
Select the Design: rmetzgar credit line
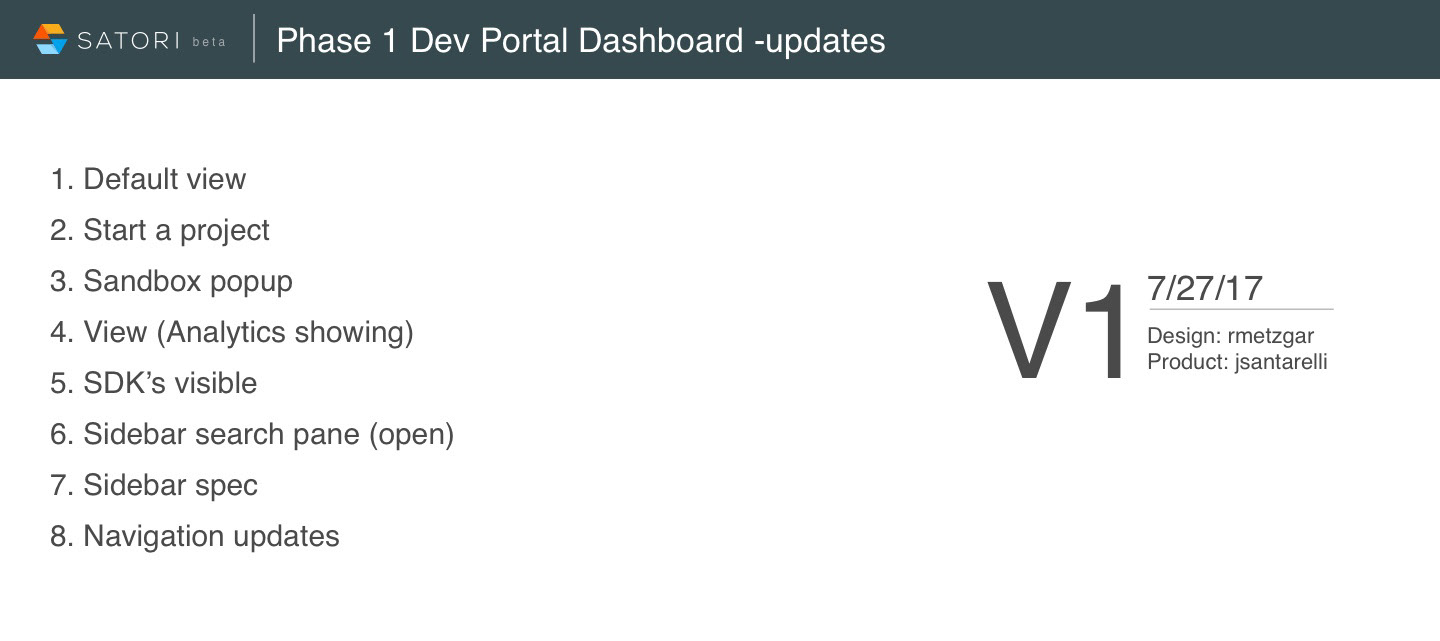tap(1231, 336)
